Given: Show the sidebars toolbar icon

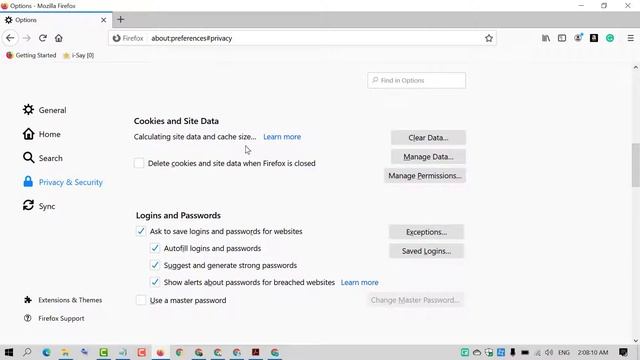Looking at the screenshot, I should 562,38.
